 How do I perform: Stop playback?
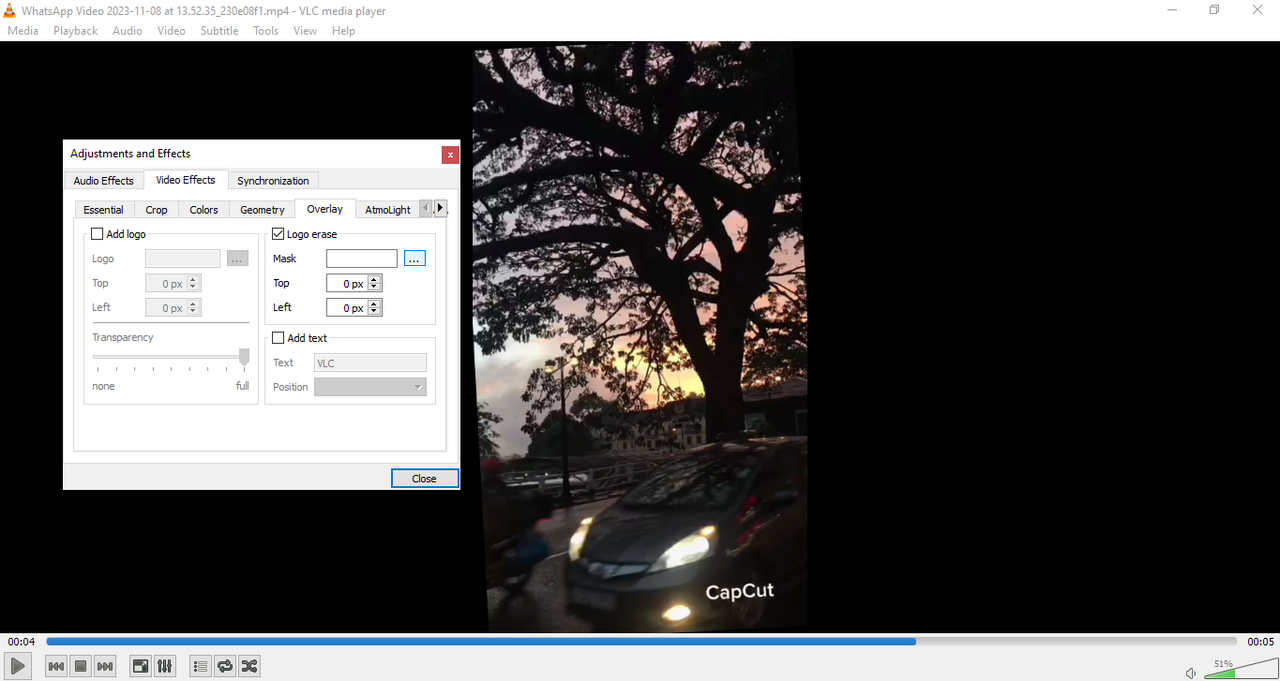tap(81, 666)
